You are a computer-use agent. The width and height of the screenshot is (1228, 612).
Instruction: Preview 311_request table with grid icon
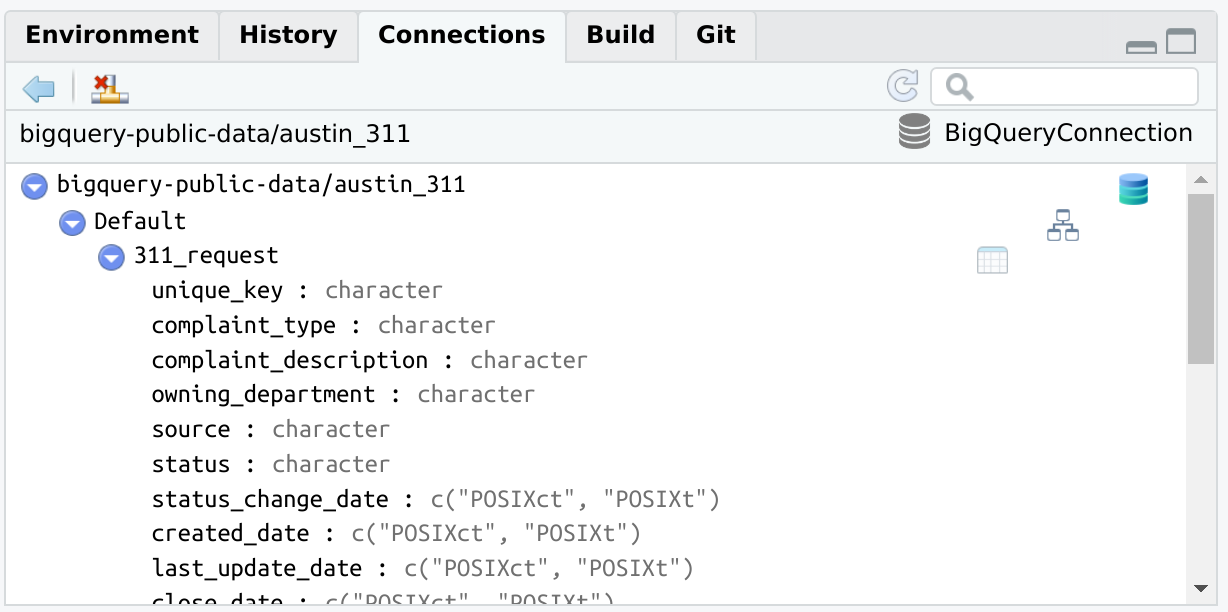(991, 260)
